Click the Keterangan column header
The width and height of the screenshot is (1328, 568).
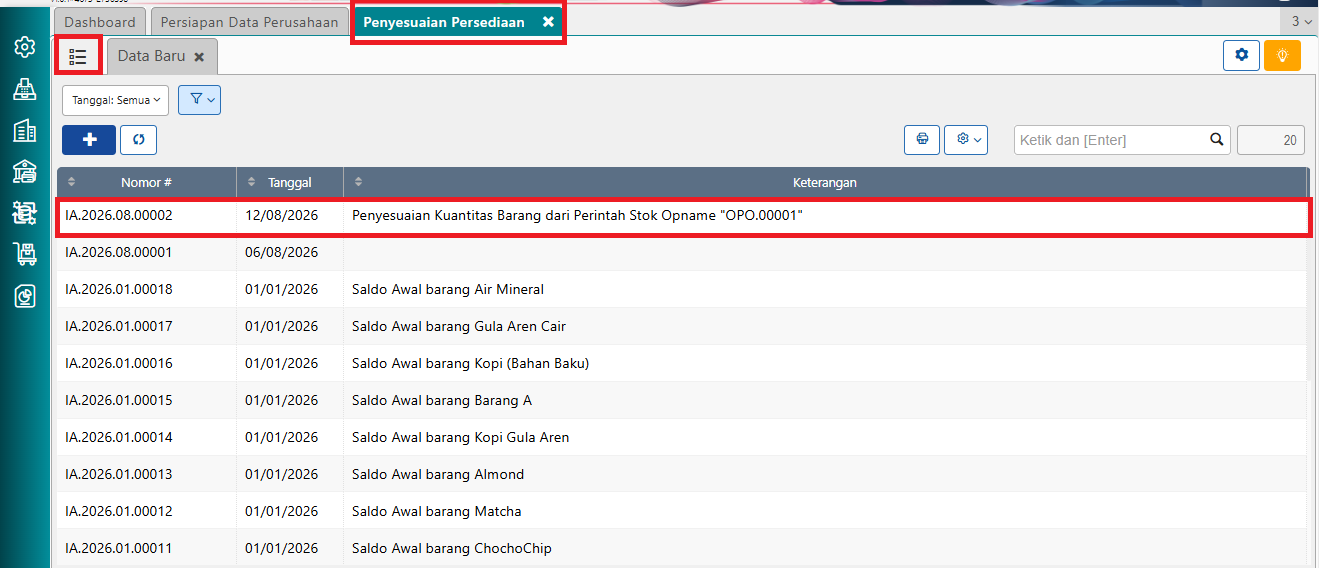point(825,182)
